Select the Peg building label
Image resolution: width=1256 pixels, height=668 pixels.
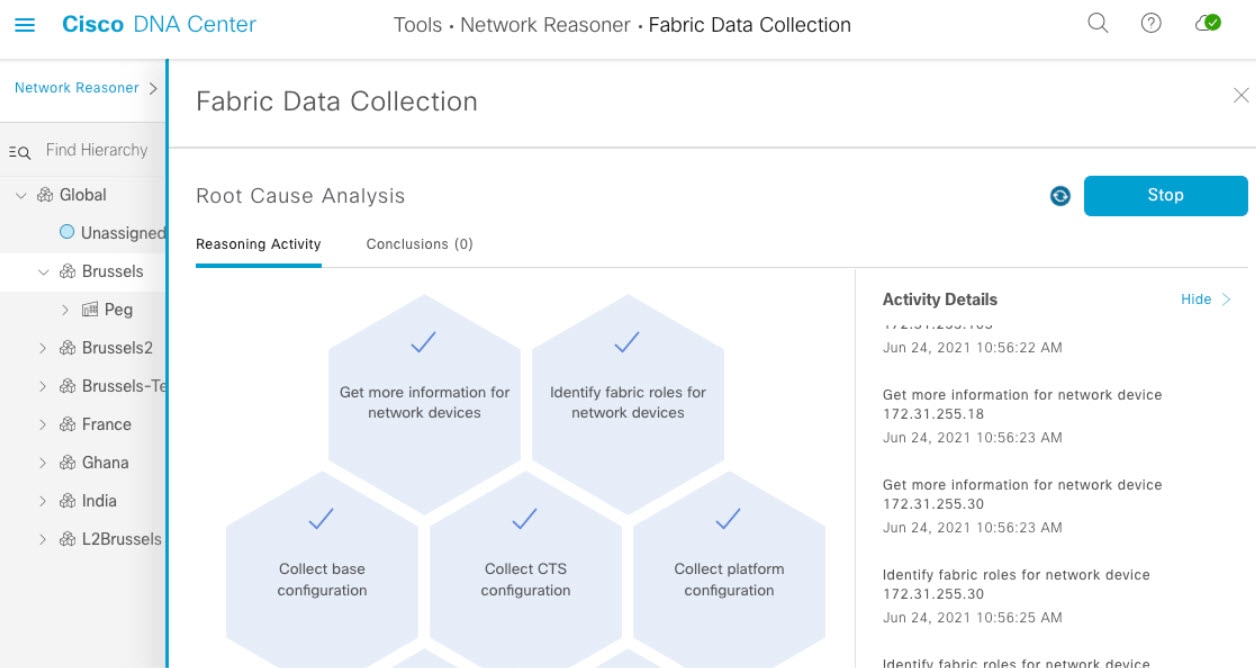coord(118,309)
